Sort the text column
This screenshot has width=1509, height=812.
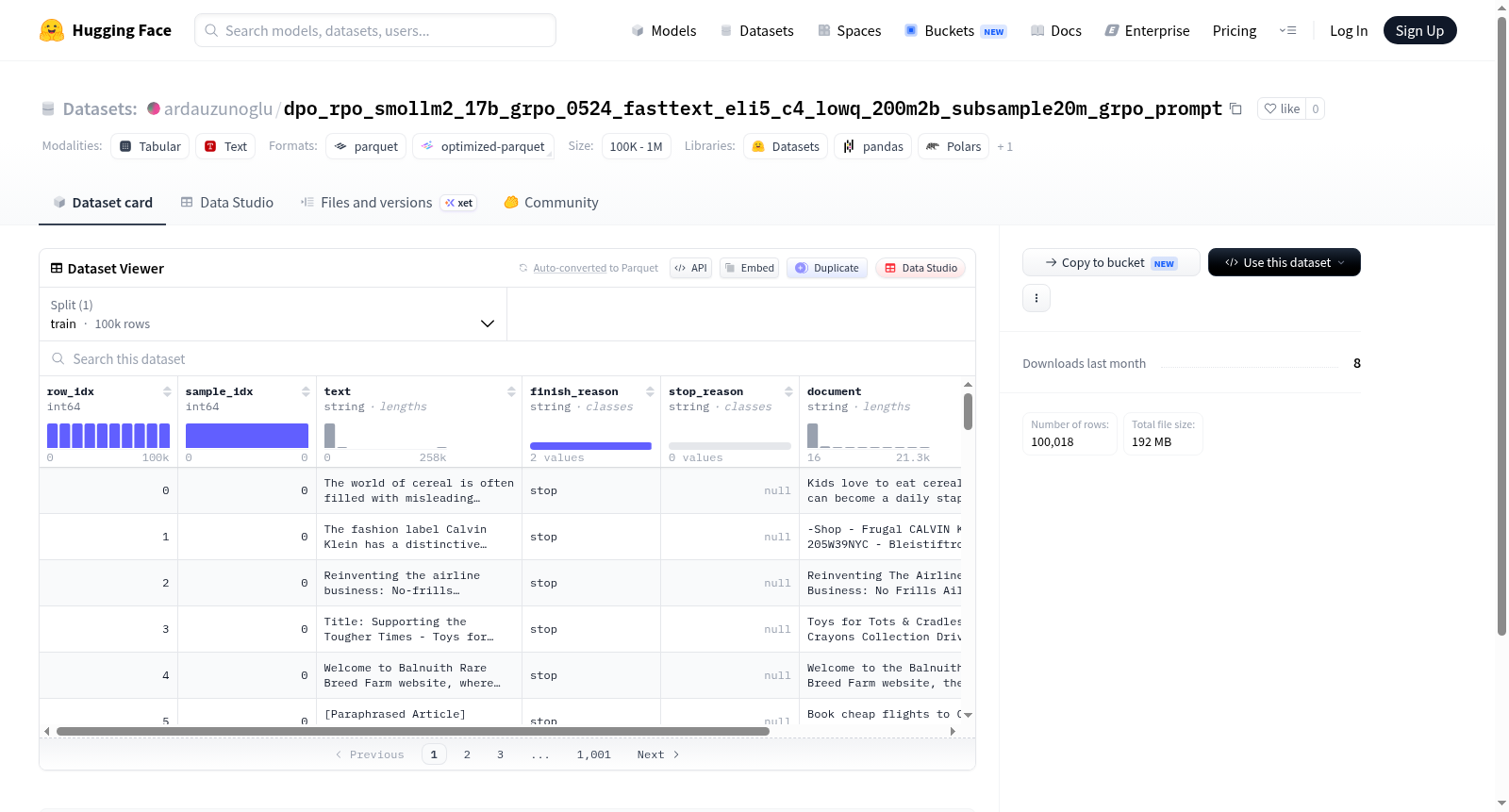(511, 391)
